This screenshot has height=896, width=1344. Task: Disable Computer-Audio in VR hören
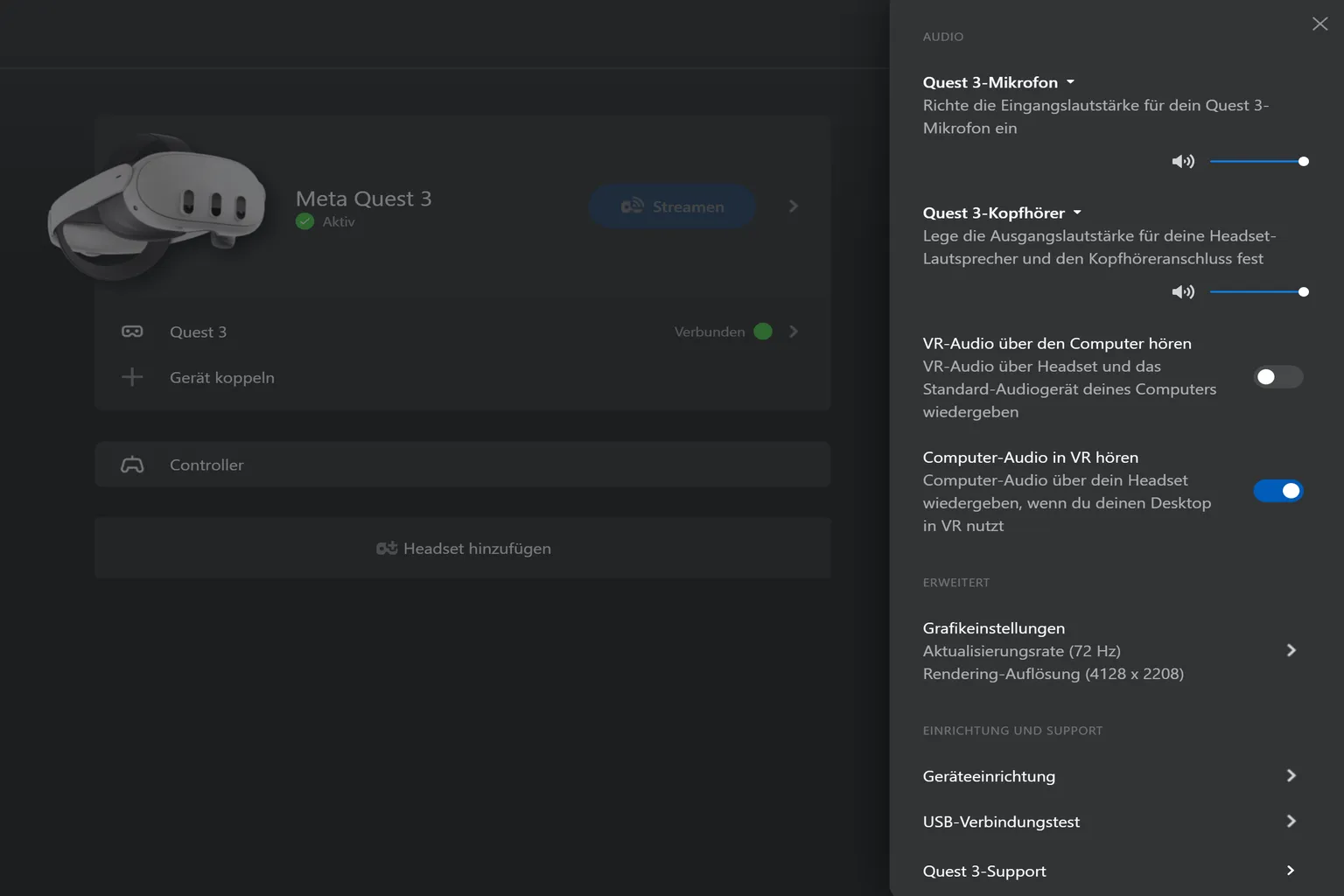click(1278, 491)
